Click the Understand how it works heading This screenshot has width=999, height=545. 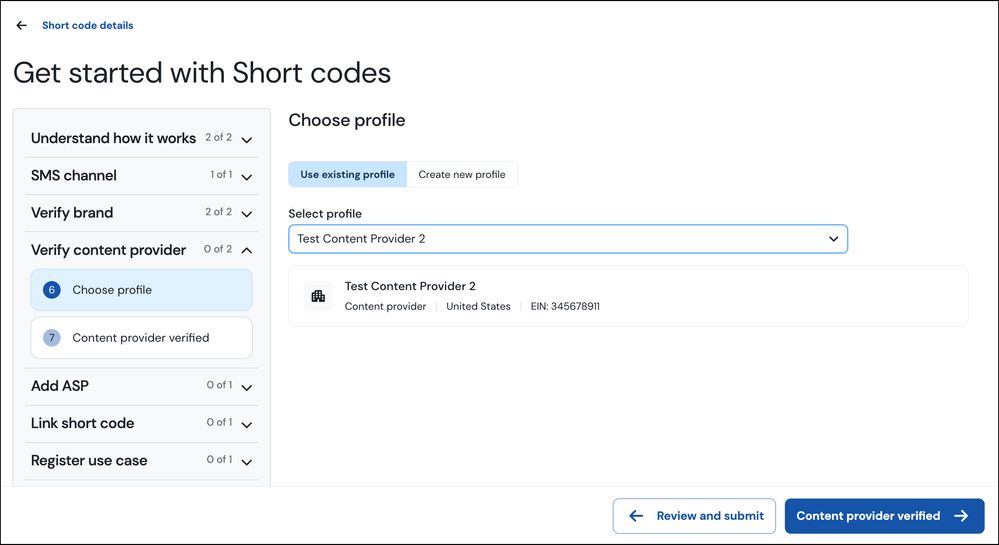(113, 138)
